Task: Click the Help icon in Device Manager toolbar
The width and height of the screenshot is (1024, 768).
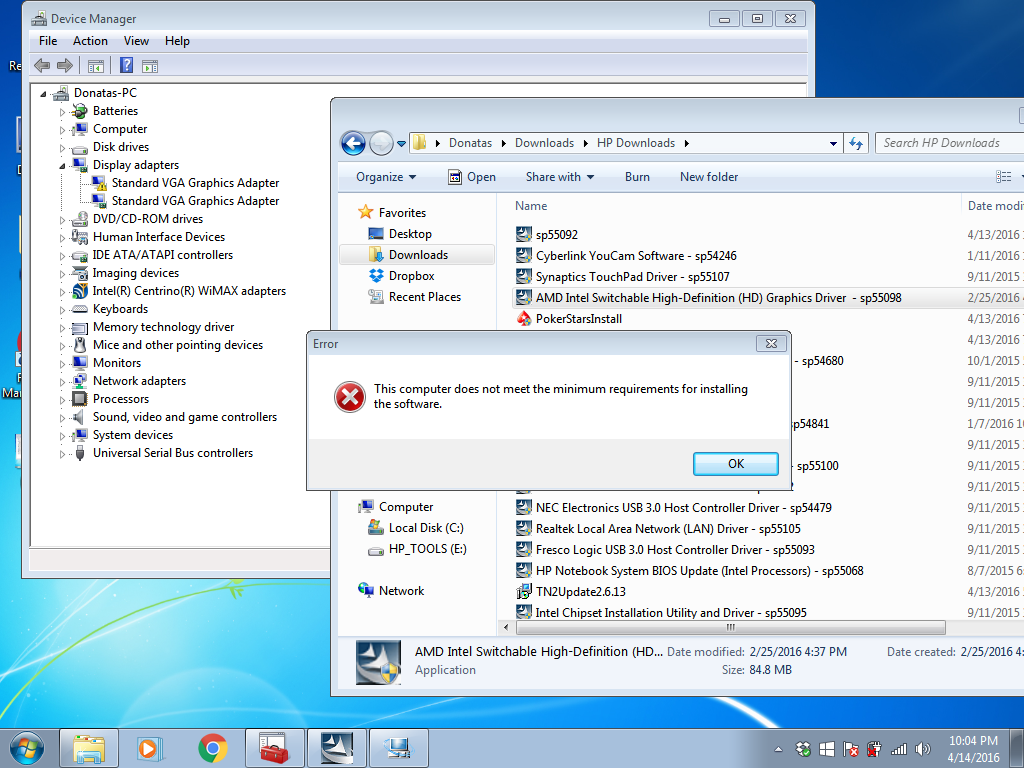Action: point(127,66)
